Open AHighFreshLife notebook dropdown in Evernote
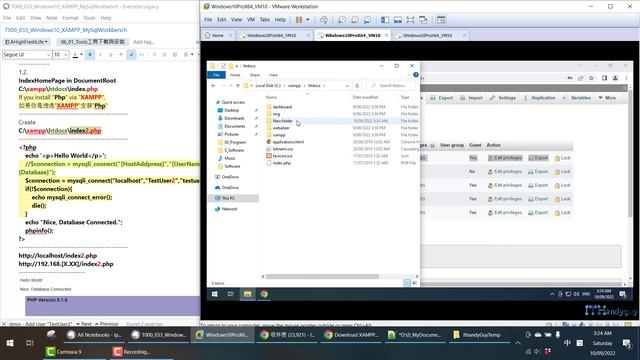The height and width of the screenshot is (360, 640). pos(26,42)
